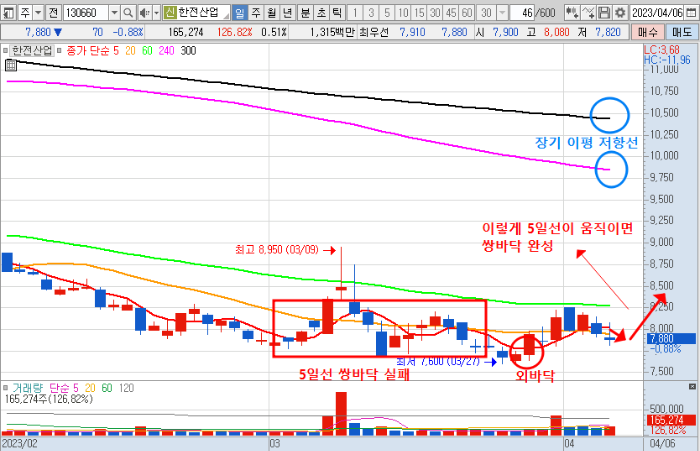Select 년 yearly period toggle
The image size is (700, 451).
point(288,13)
